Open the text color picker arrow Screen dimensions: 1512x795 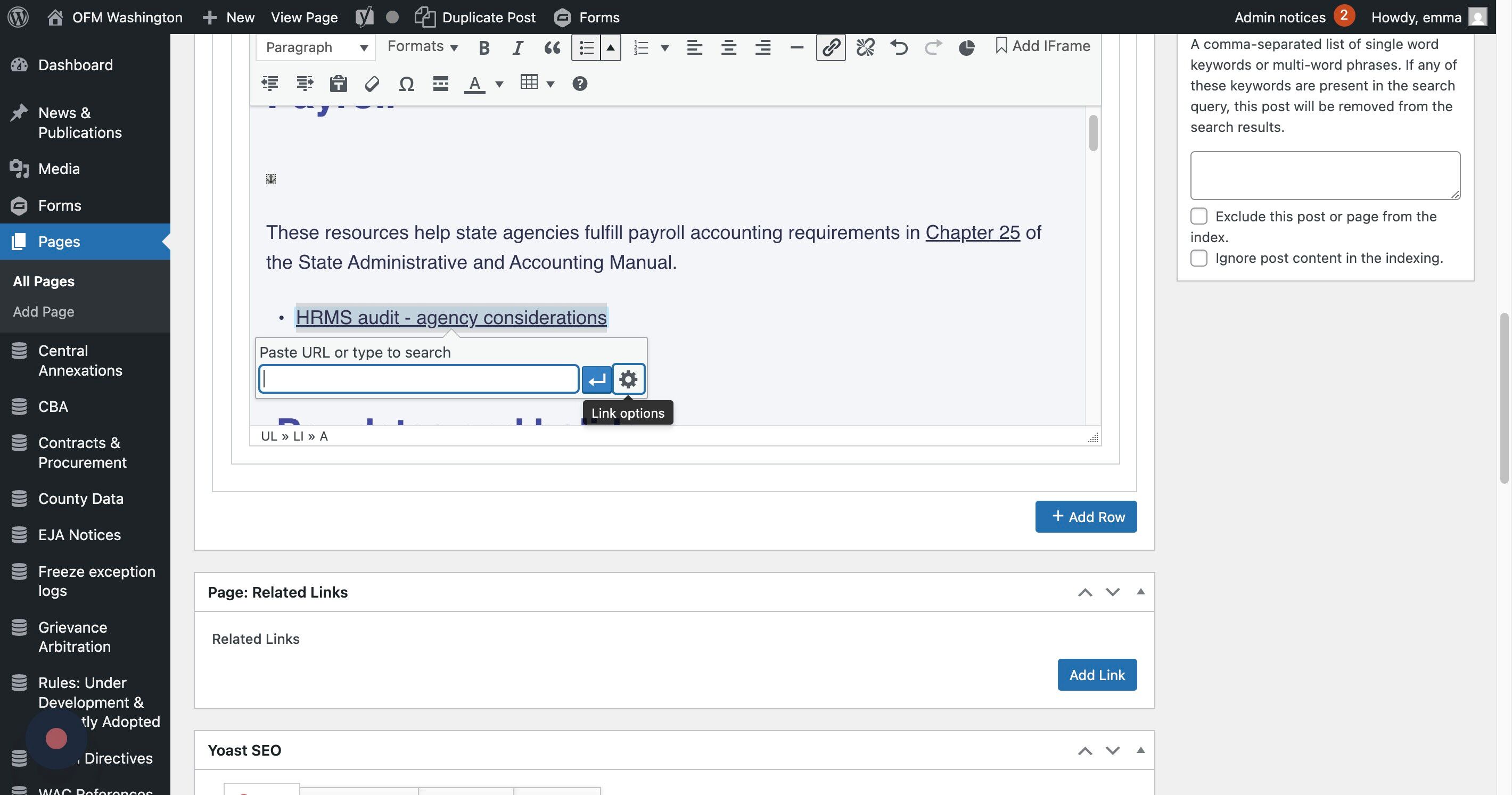pyautogui.click(x=499, y=84)
